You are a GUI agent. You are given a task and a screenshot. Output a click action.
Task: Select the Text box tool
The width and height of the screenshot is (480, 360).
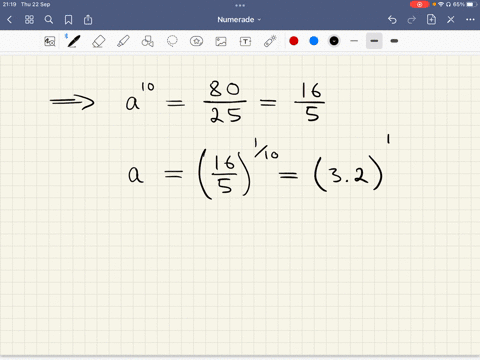(x=245, y=41)
